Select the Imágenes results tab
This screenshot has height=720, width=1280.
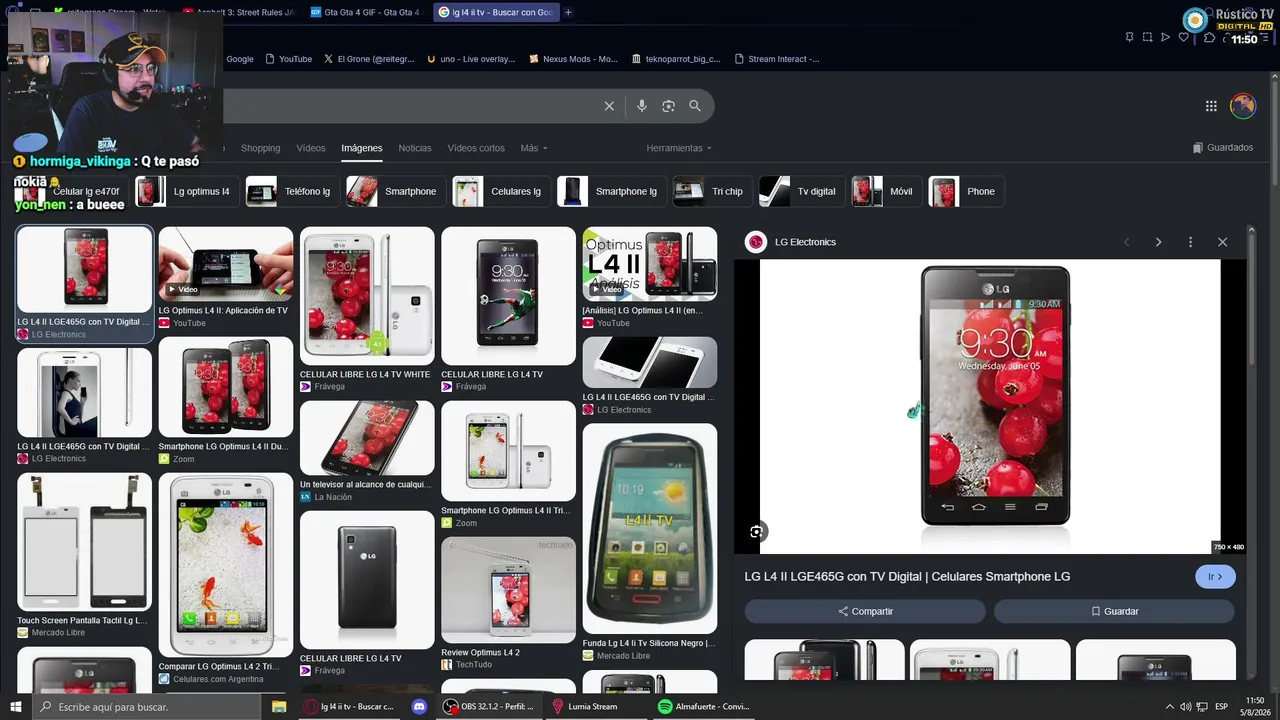[x=362, y=148]
